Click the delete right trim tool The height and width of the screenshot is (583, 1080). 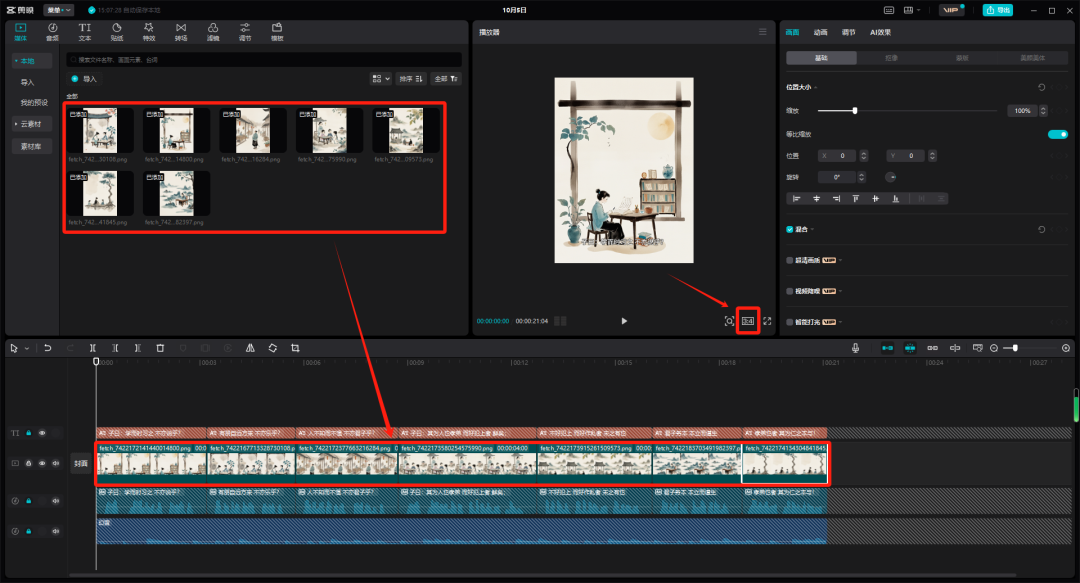pos(138,348)
